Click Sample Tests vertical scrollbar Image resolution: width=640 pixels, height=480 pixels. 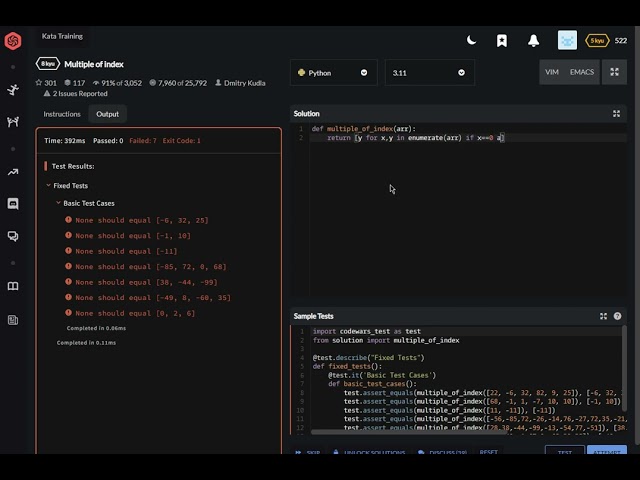tap(624, 367)
